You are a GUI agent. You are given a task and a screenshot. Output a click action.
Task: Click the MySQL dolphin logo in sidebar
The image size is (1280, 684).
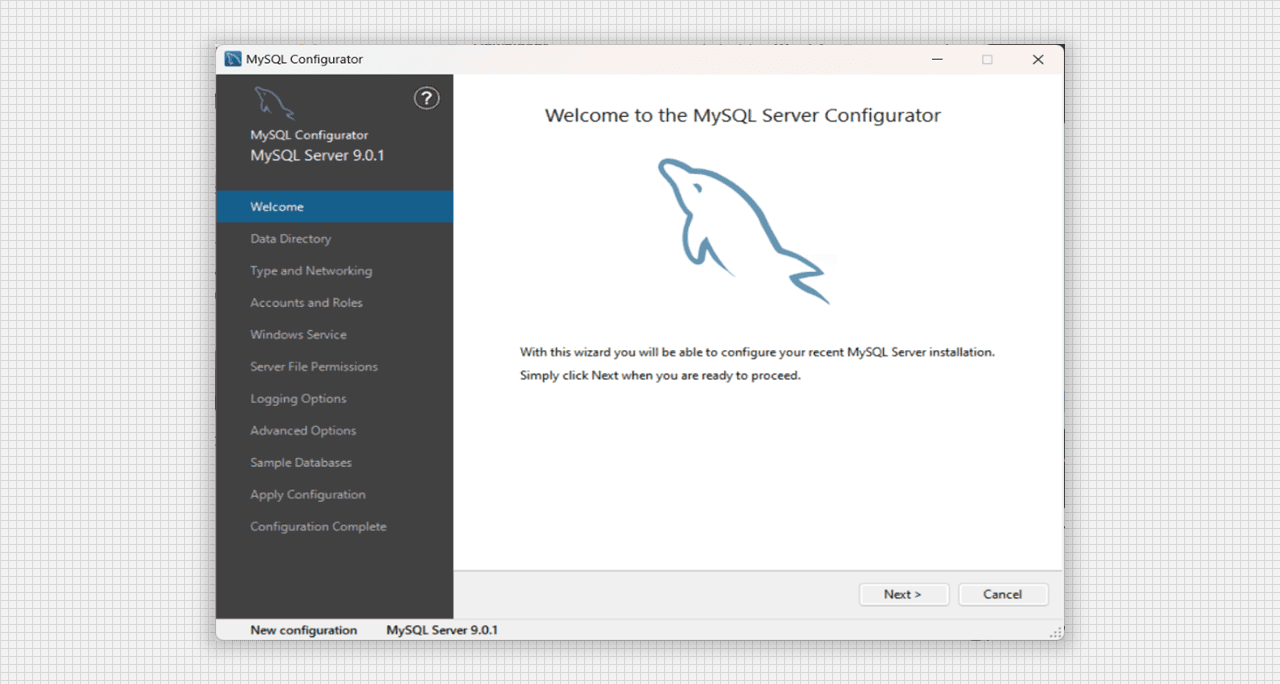point(273,103)
